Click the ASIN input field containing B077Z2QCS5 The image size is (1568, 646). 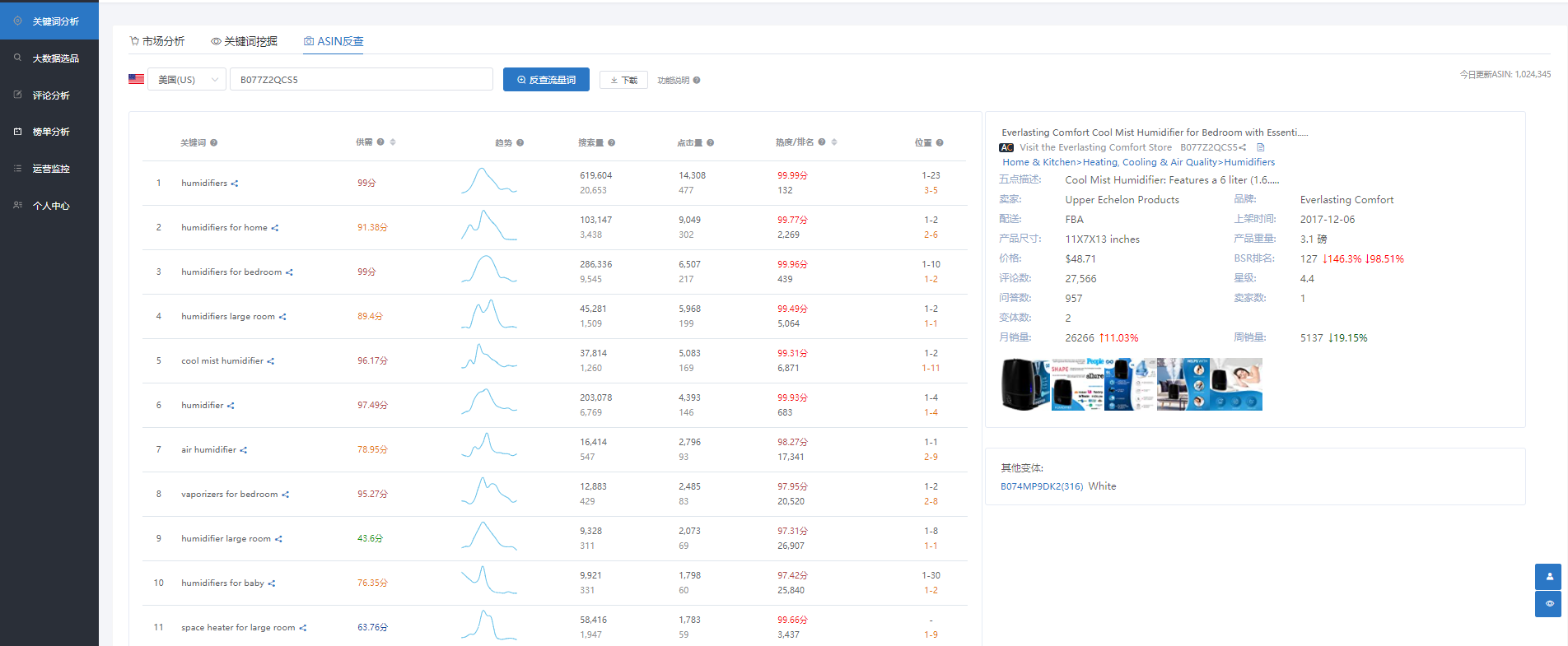coord(361,80)
